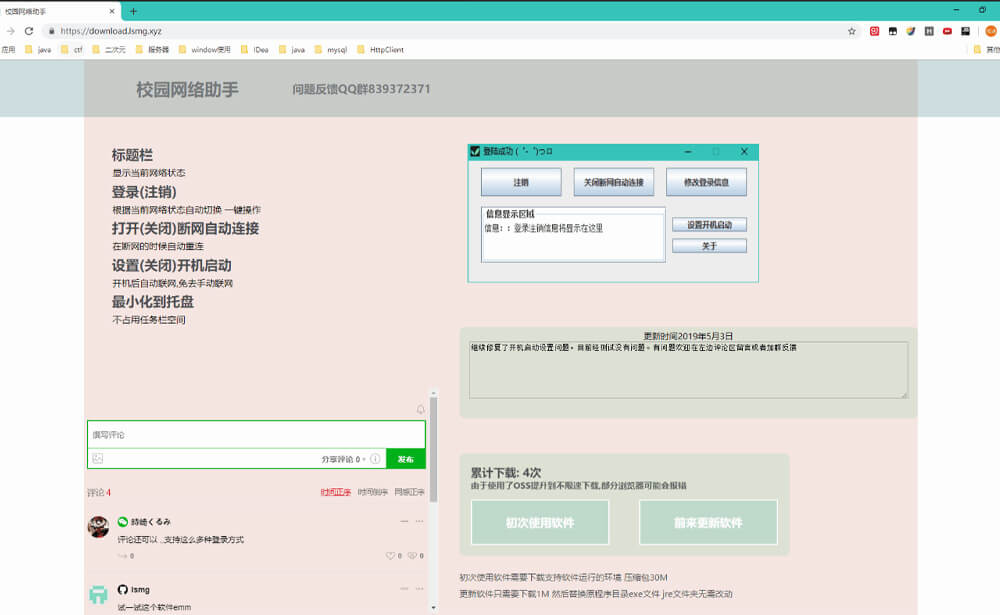1000x615 pixels.
Task: Open a new browser tab
Action: [x=133, y=11]
